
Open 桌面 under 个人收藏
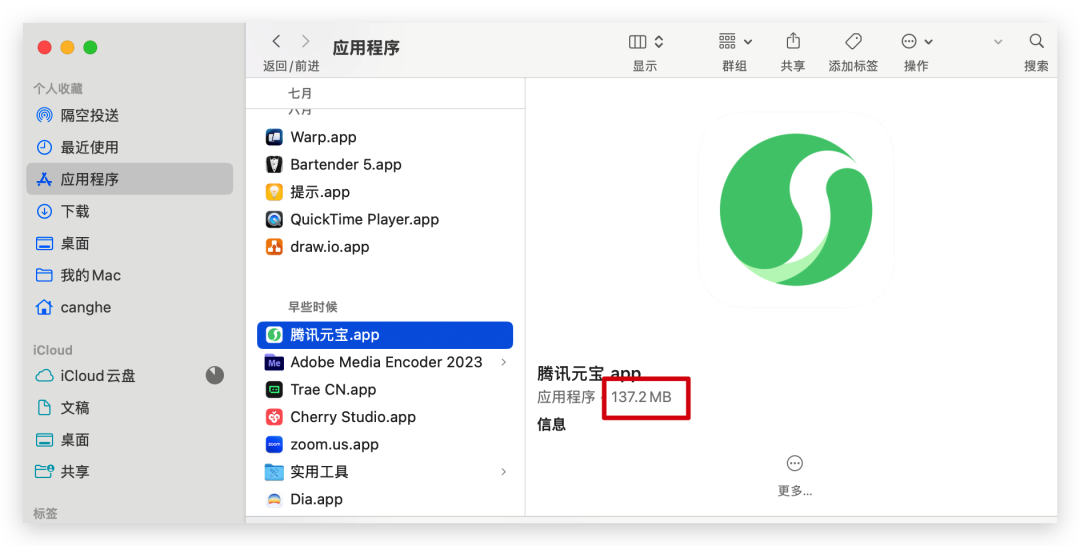pyautogui.click(x=129, y=243)
